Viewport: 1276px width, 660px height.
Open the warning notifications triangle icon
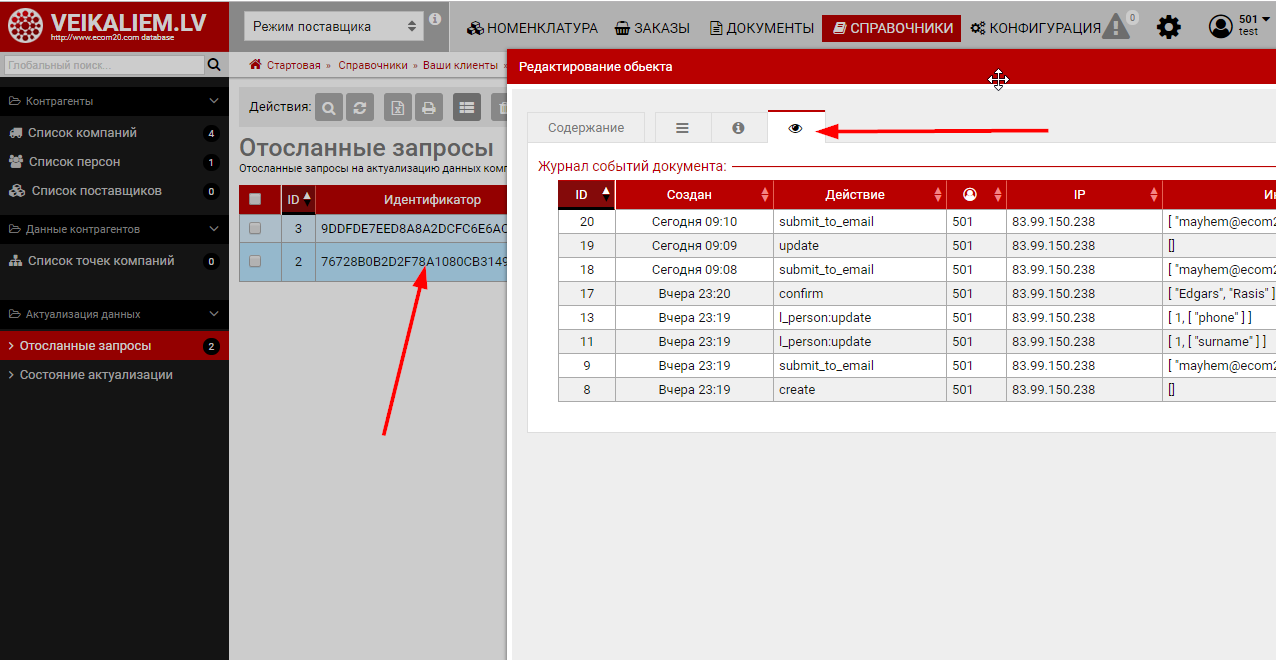click(x=1116, y=27)
